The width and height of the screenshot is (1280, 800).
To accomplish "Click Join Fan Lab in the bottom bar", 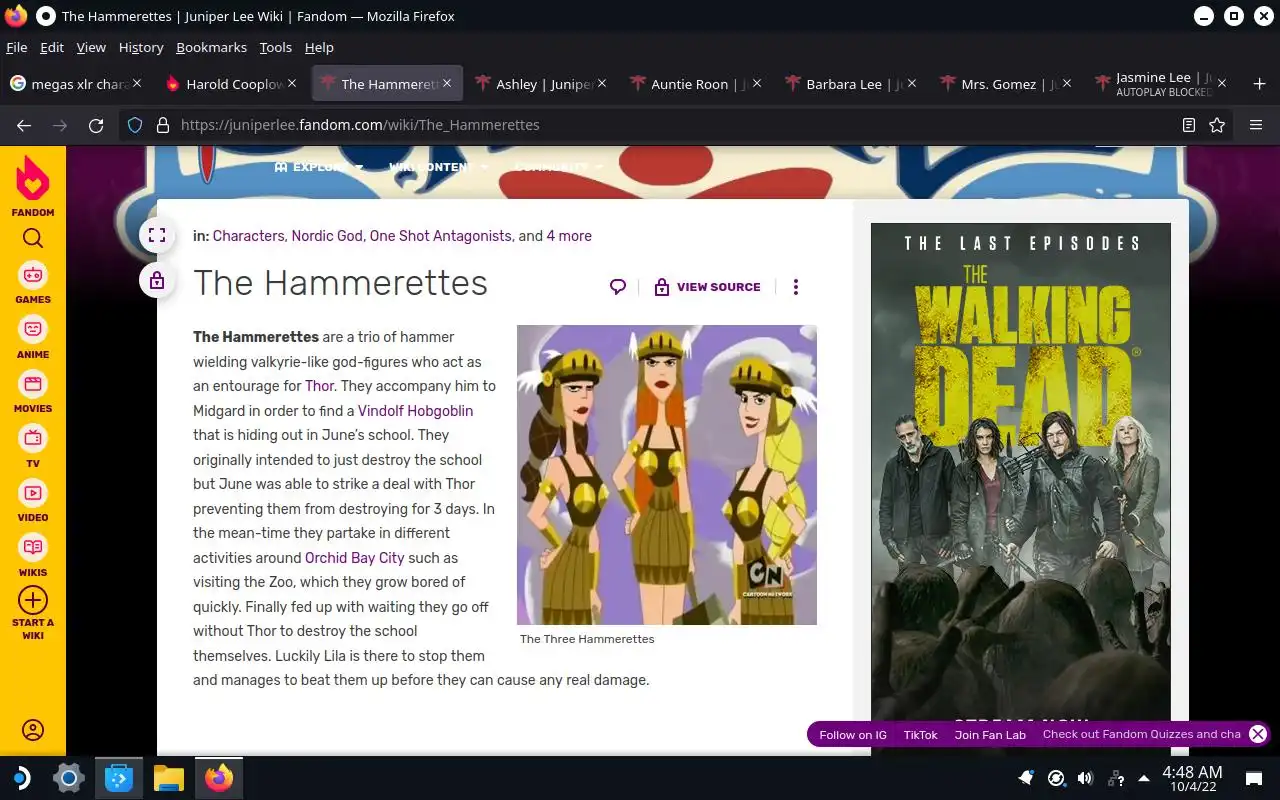I will pyautogui.click(x=990, y=735).
